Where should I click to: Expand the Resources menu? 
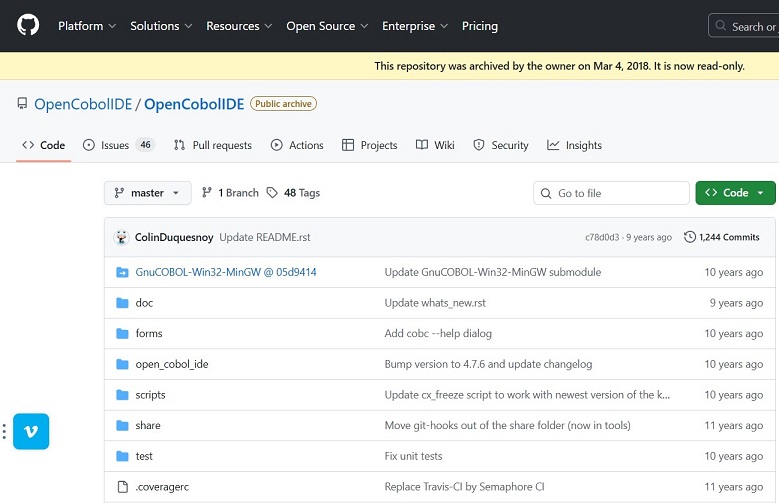click(239, 26)
